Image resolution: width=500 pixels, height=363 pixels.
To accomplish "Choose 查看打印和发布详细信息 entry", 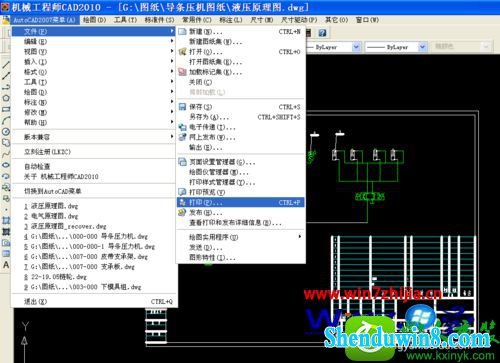I will coord(240,222).
